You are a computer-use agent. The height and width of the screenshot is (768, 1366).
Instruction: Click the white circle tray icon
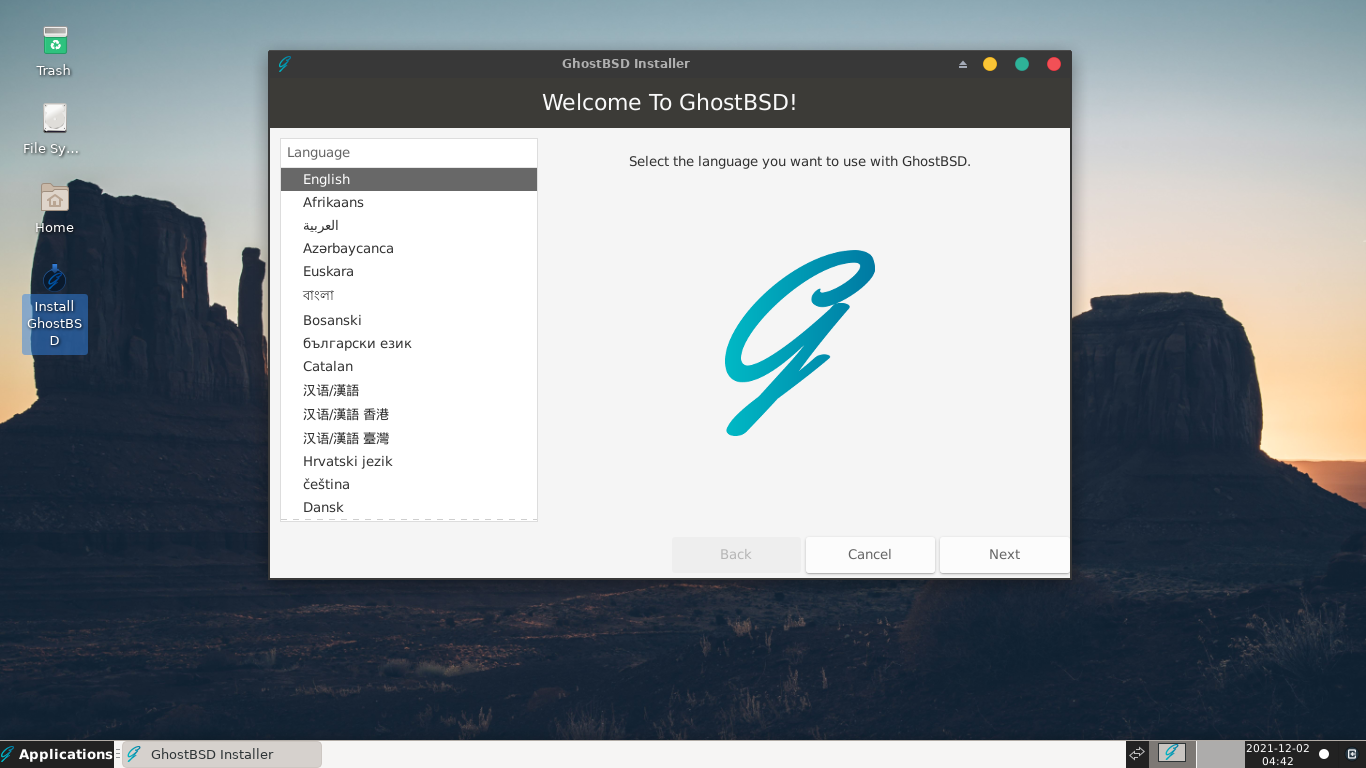click(x=1324, y=754)
